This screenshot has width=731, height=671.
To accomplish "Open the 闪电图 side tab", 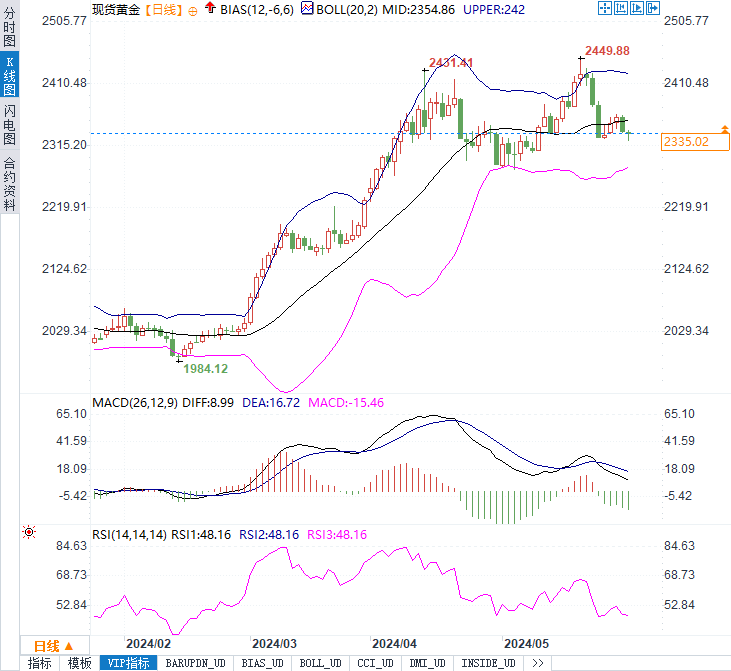I will point(9,124).
